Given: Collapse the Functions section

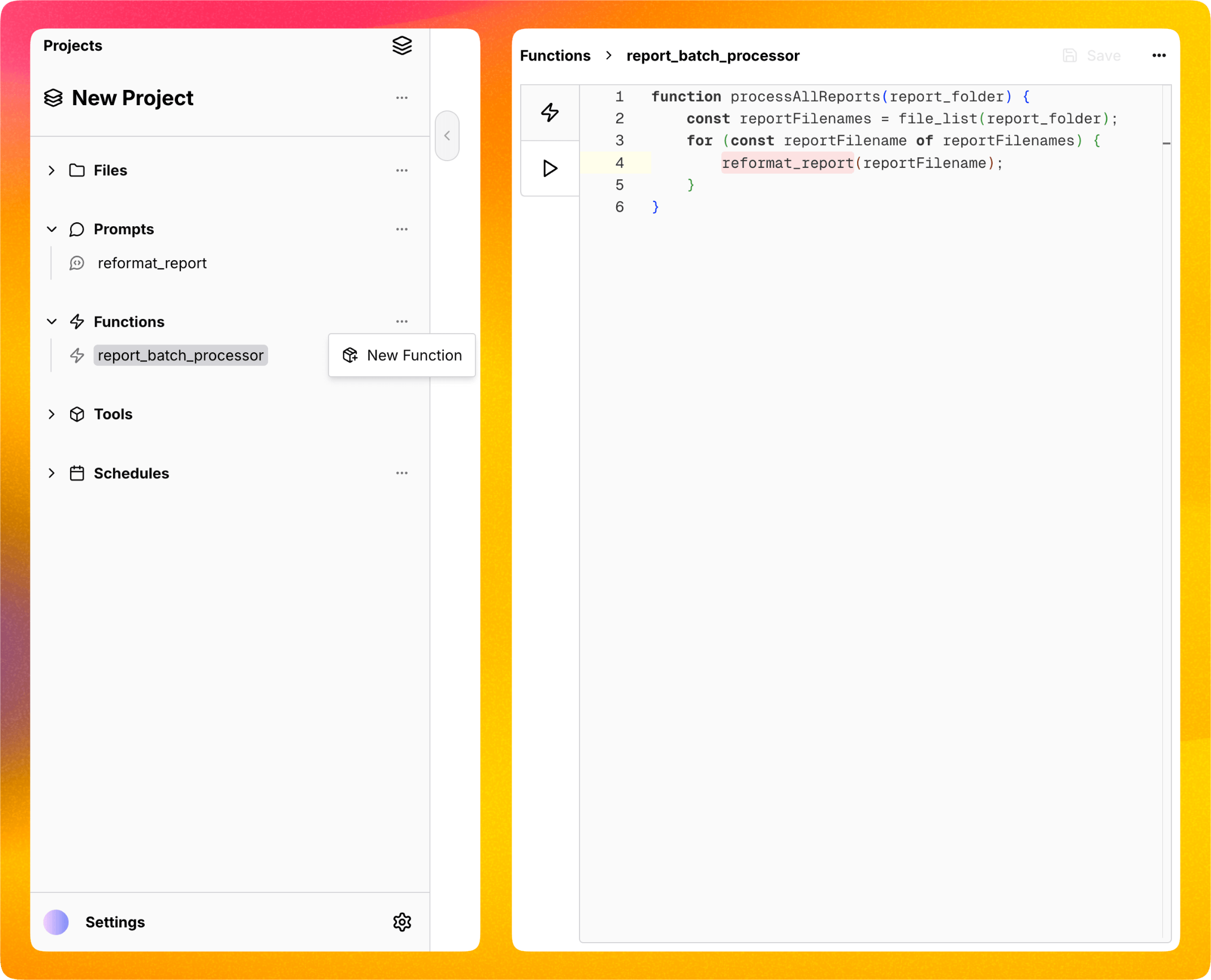Looking at the screenshot, I should pos(51,321).
